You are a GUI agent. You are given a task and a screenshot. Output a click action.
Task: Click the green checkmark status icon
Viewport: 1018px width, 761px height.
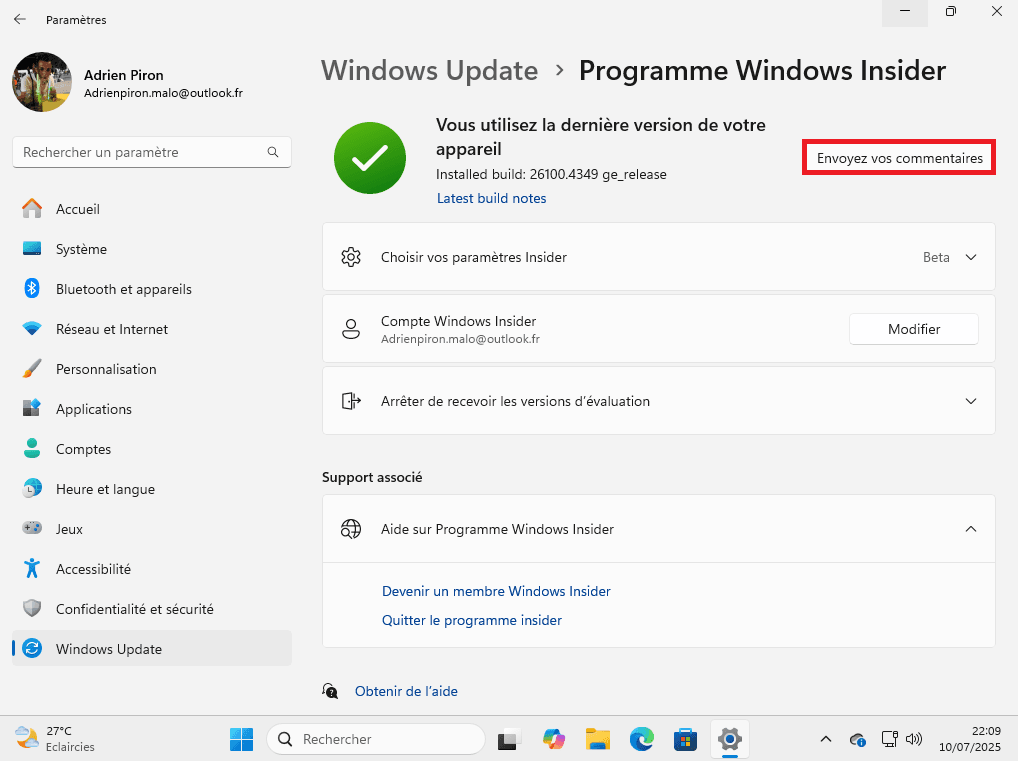tap(370, 158)
